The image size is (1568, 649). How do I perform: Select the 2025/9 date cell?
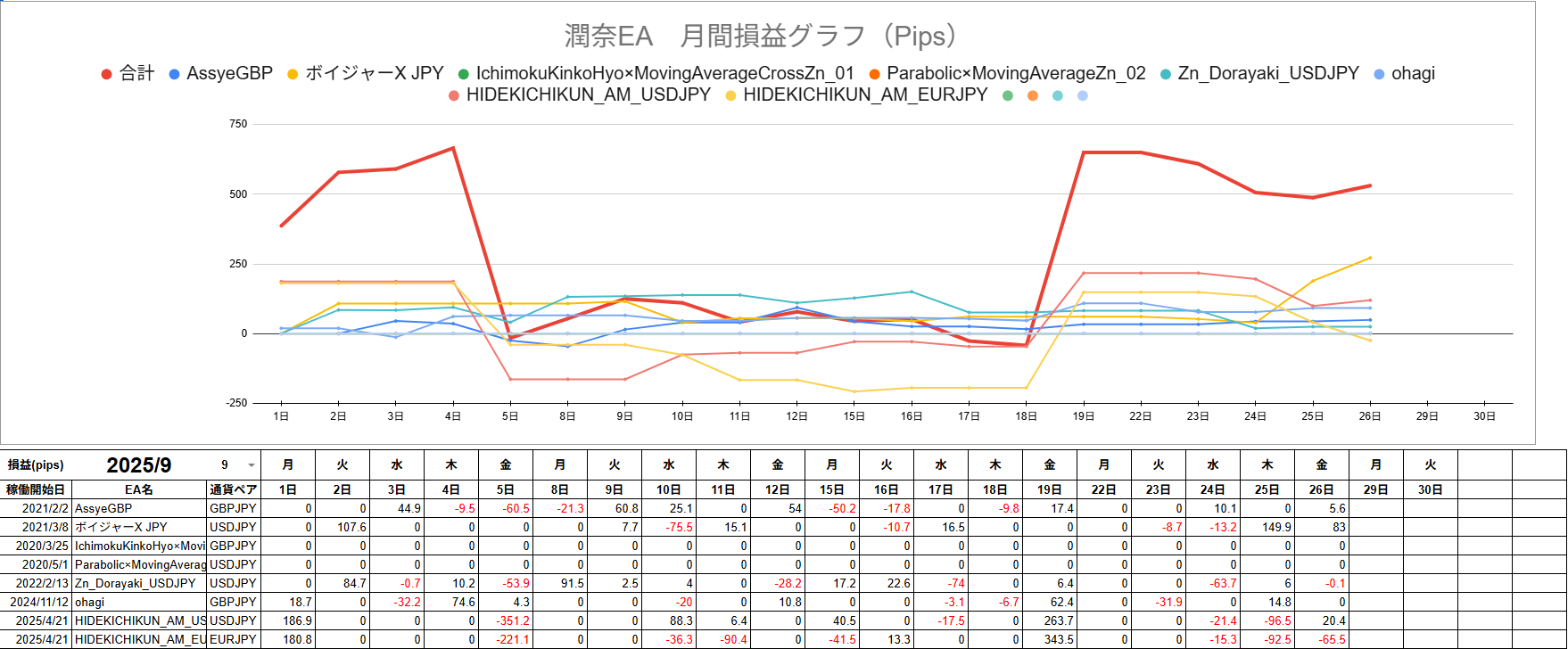tap(139, 465)
